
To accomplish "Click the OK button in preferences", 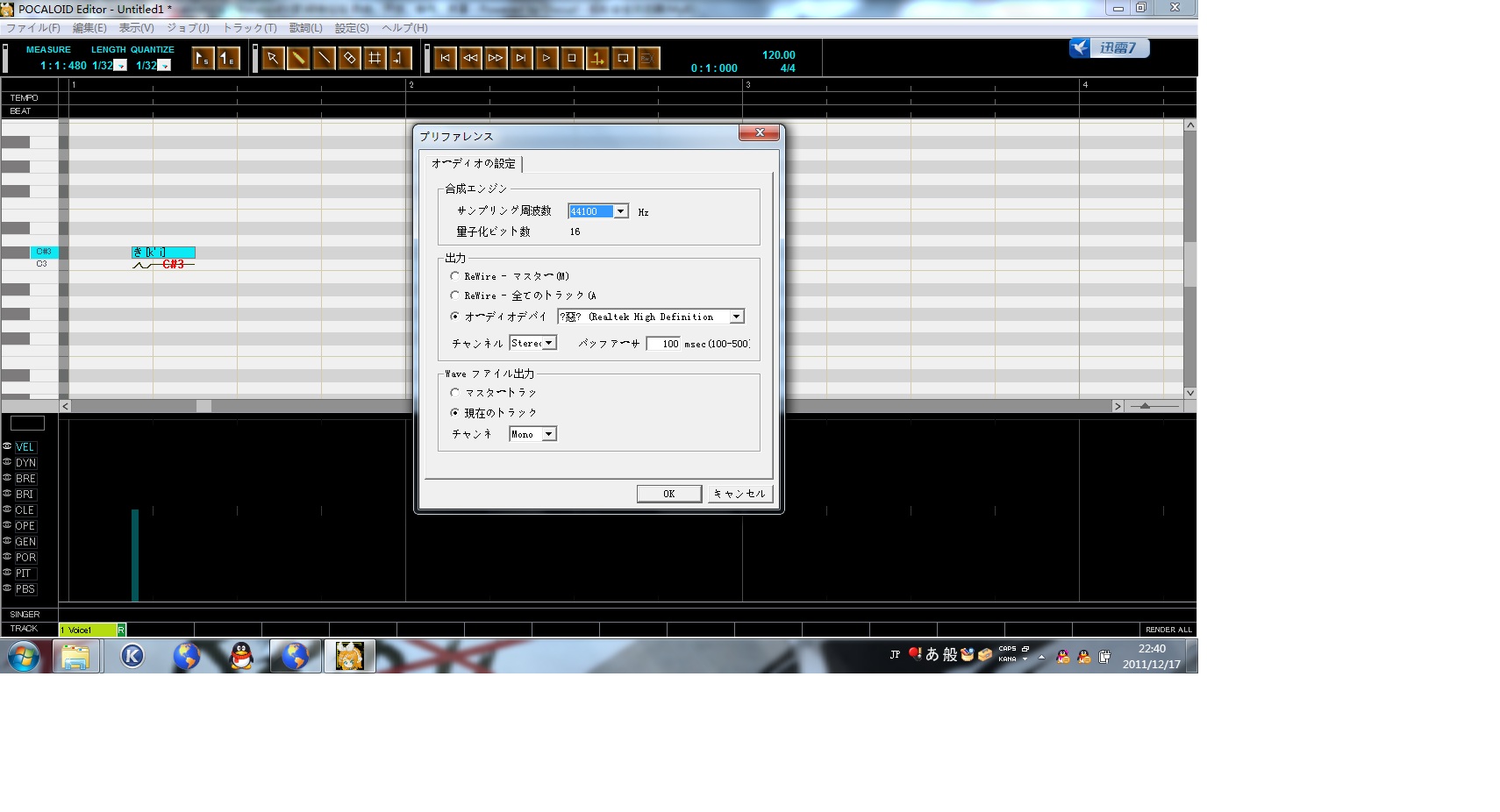I will click(668, 494).
